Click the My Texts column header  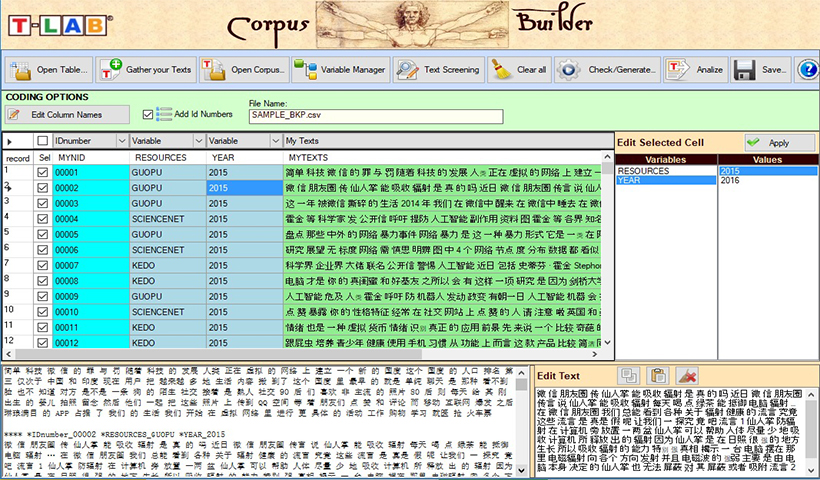(448, 141)
